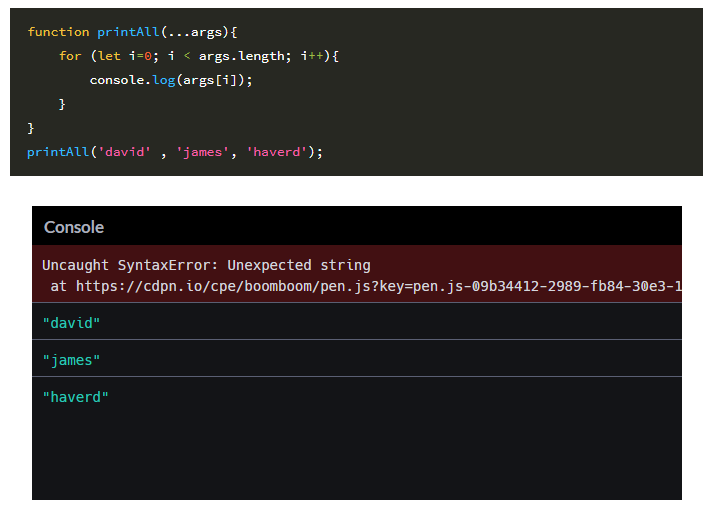
Task: Click the 'james' string in the code
Action: pos(202,152)
